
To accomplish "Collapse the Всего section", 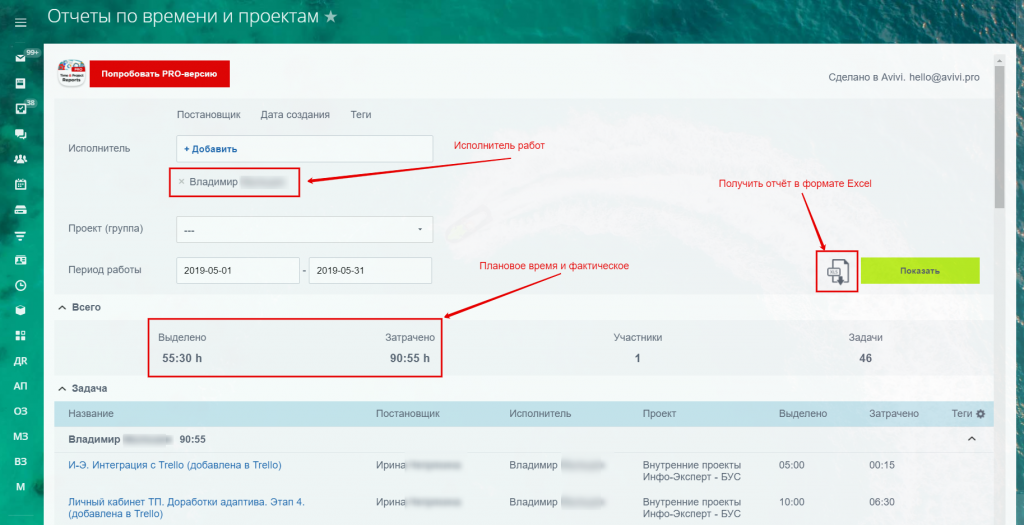I will point(62,307).
